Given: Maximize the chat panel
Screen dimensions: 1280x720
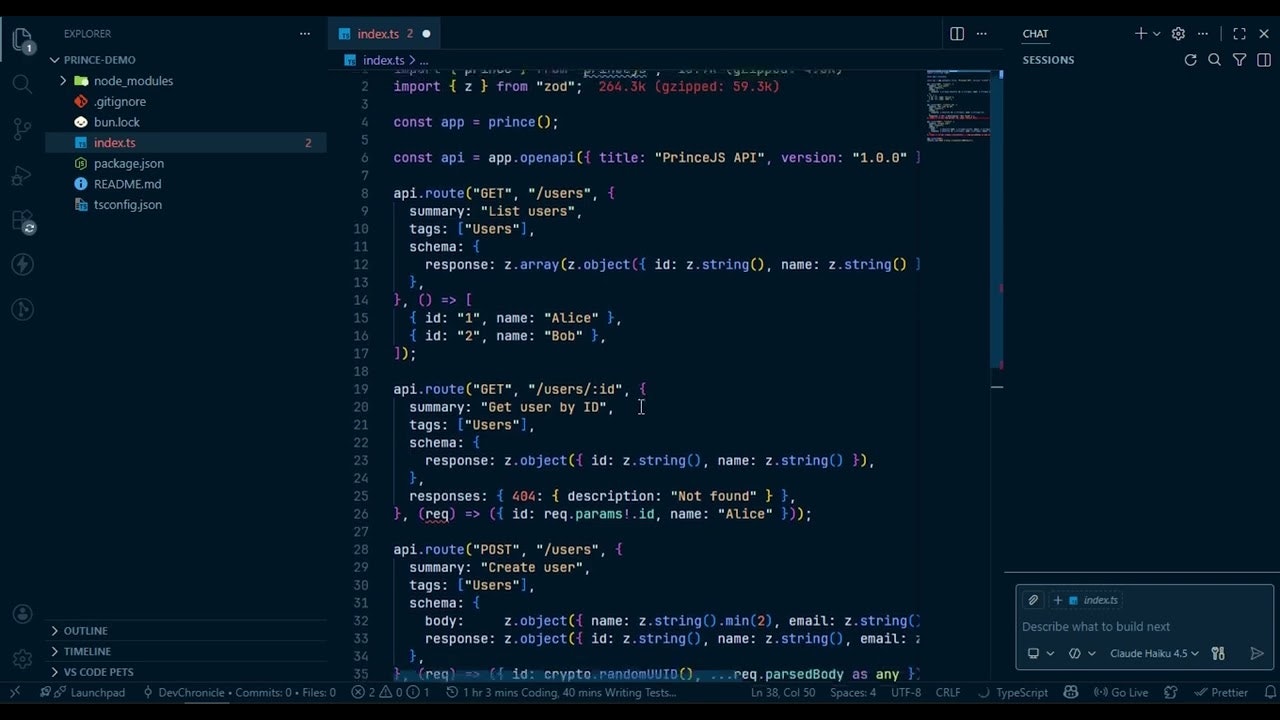Looking at the screenshot, I should (x=1239, y=34).
